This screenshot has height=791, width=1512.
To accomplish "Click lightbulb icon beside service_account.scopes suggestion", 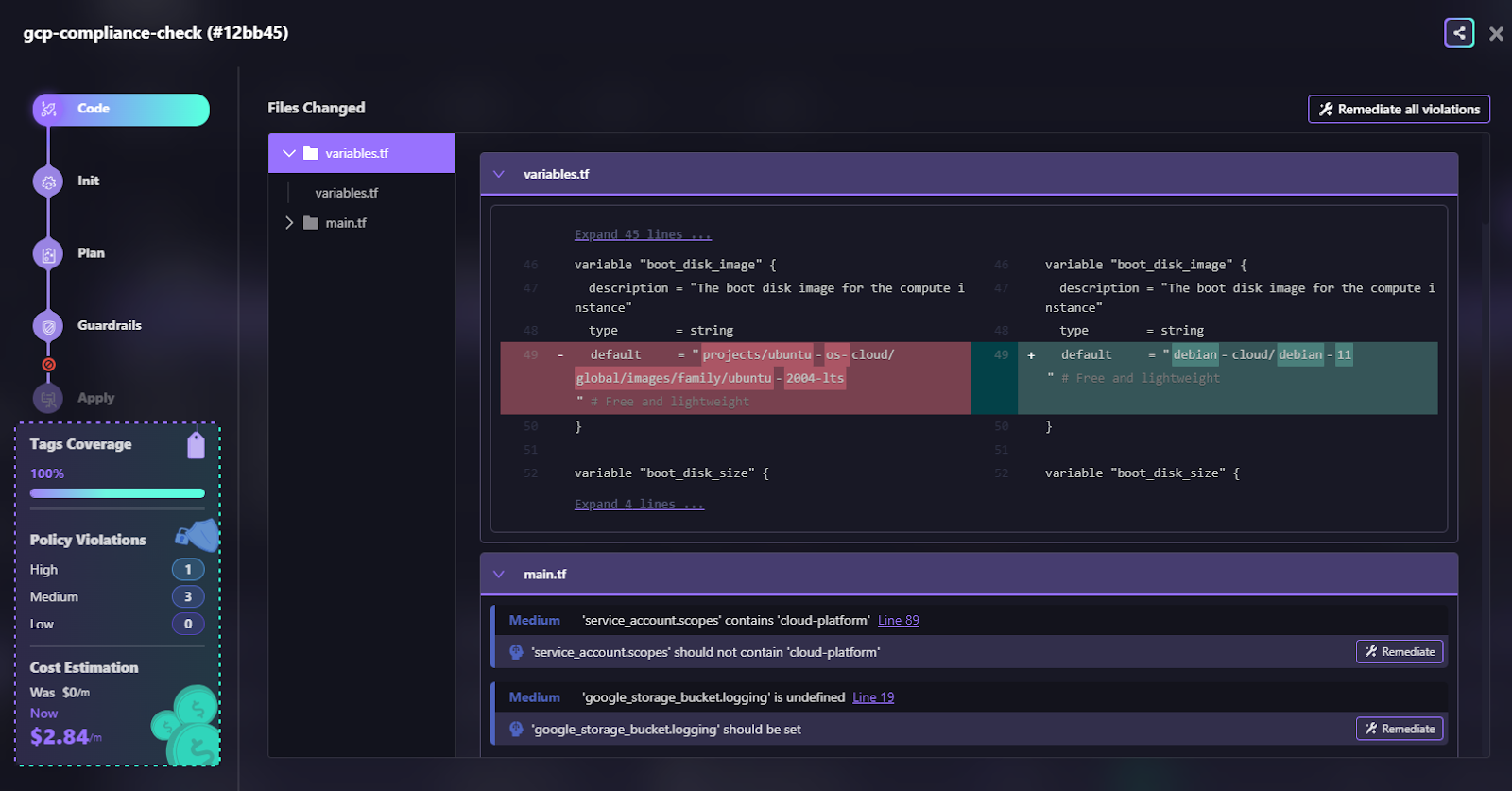I will 516,652.
